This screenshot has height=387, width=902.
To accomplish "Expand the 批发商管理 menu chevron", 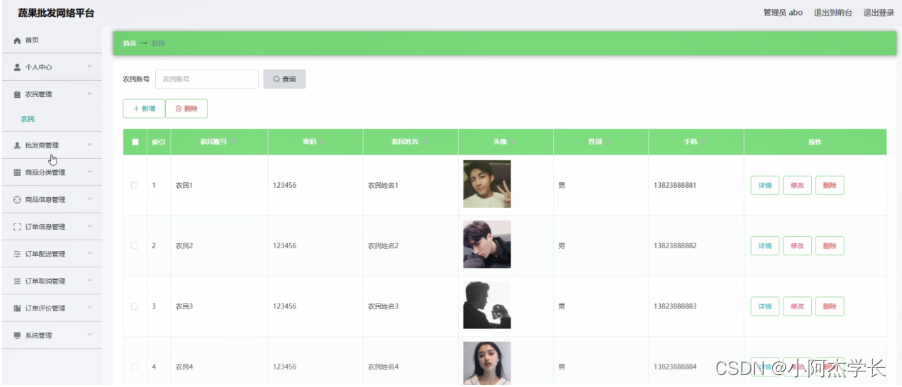I will point(89,145).
